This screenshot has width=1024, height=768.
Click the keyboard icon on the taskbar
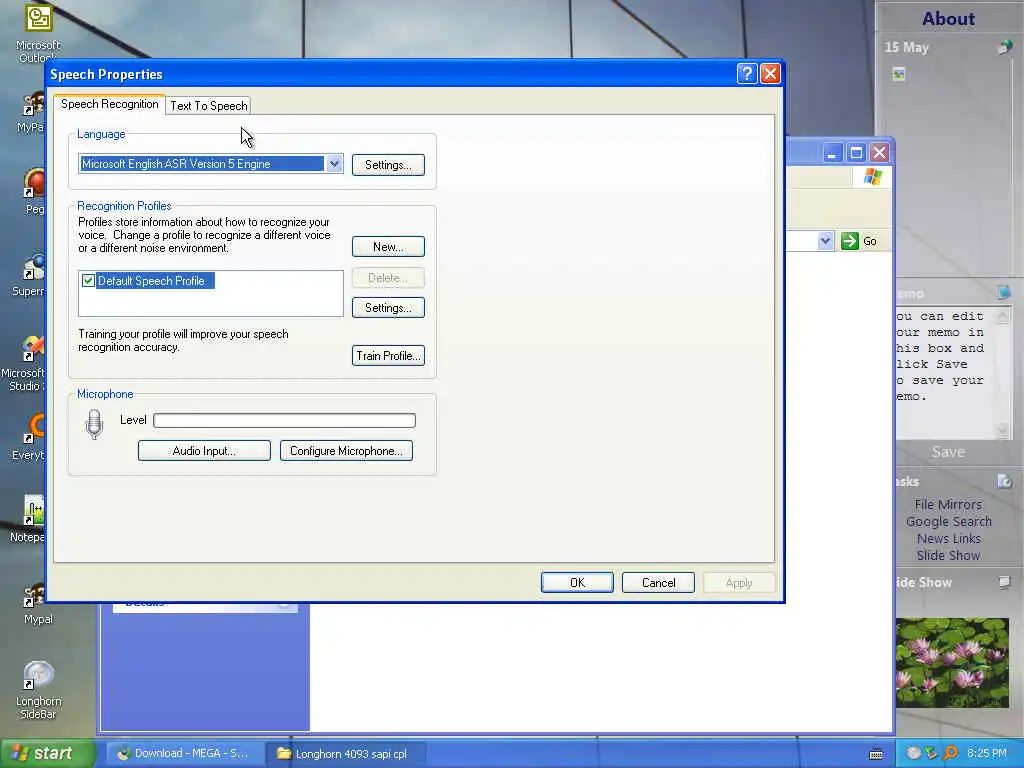(876, 754)
